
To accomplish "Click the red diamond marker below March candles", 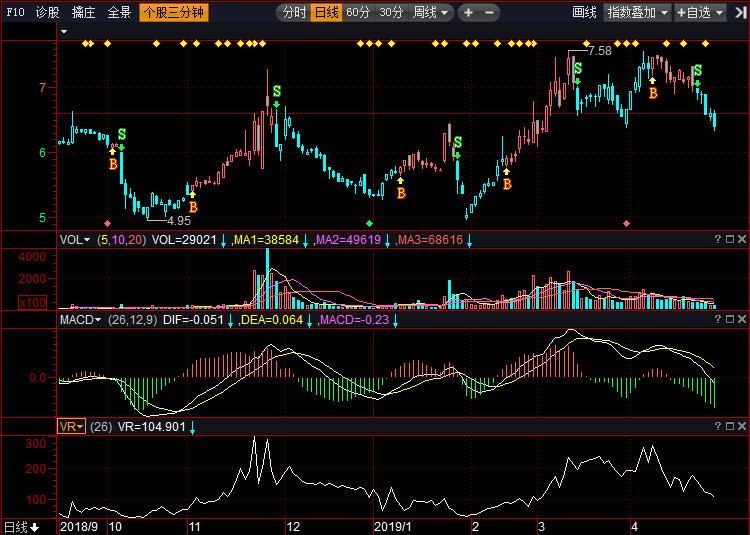I will pyautogui.click(x=627, y=223).
